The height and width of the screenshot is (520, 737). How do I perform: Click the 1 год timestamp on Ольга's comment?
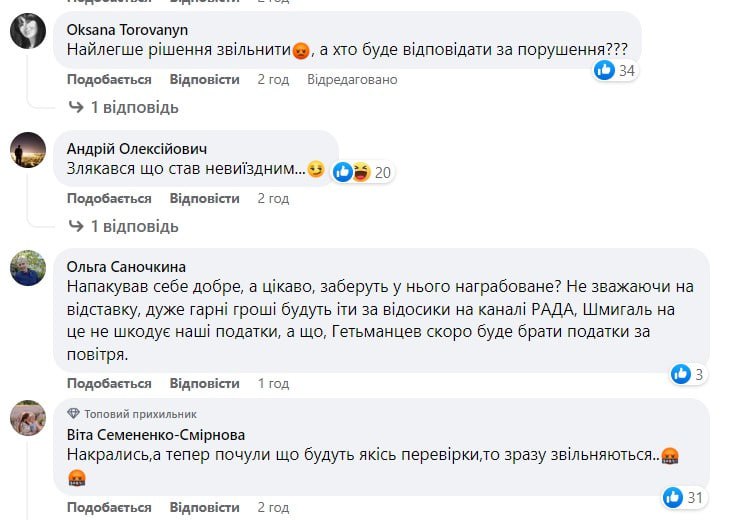pyautogui.click(x=273, y=383)
